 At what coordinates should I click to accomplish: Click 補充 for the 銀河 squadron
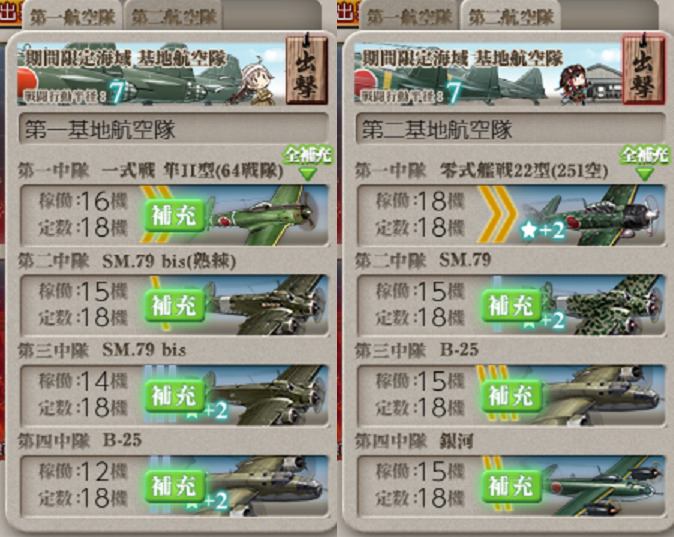pos(512,486)
